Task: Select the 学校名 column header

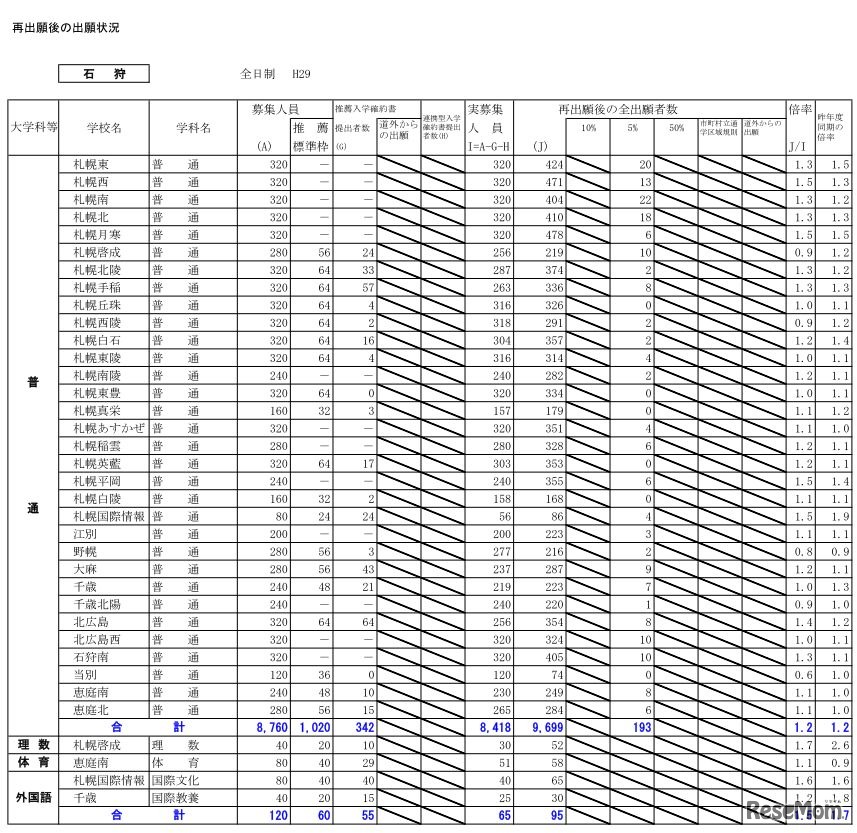Action: pyautogui.click(x=104, y=127)
